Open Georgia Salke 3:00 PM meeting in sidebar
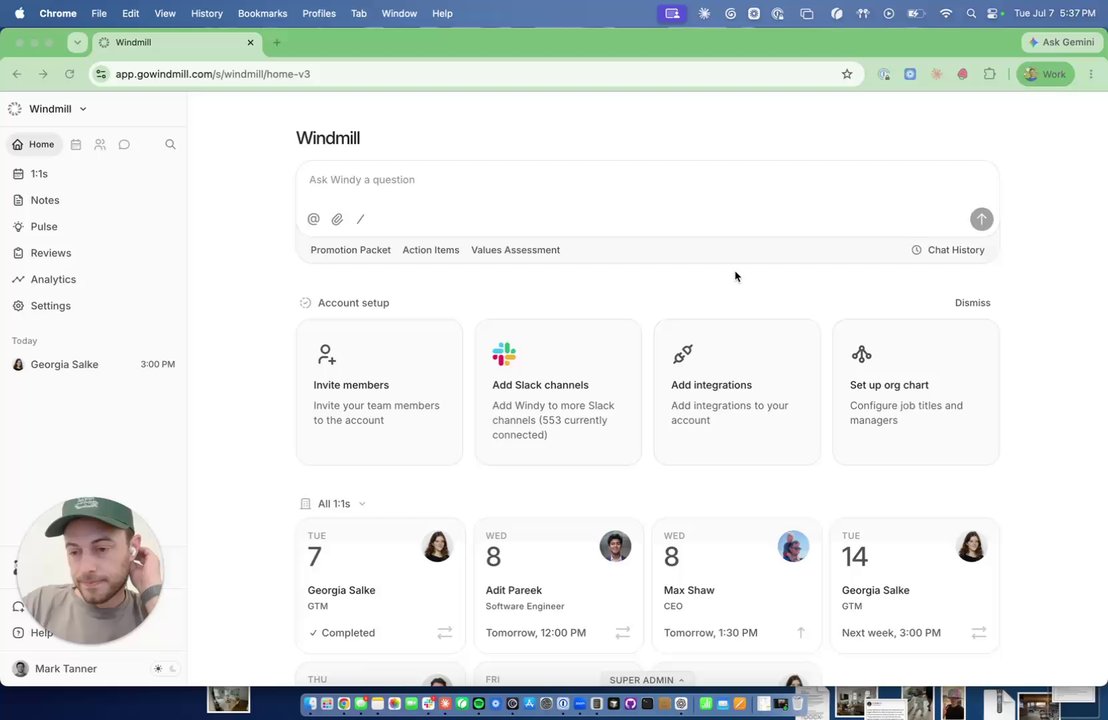 tap(93, 365)
